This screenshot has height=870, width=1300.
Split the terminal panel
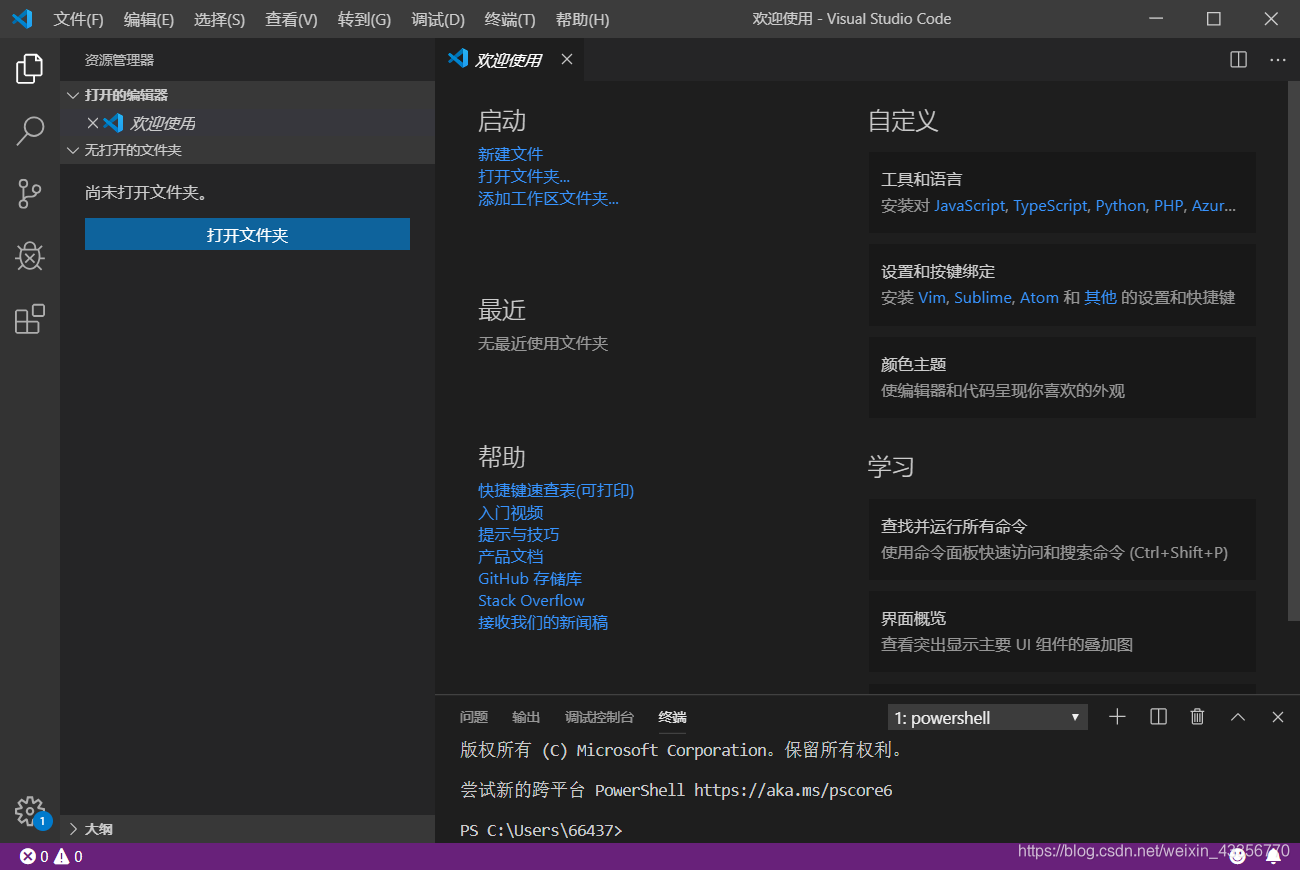coord(1158,716)
